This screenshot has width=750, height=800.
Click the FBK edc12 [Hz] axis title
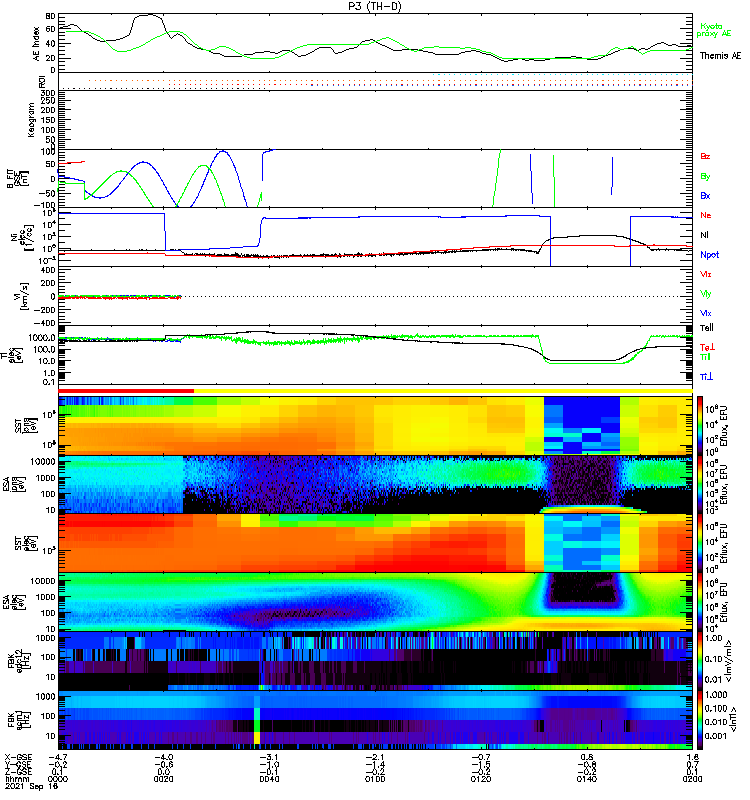19,659
